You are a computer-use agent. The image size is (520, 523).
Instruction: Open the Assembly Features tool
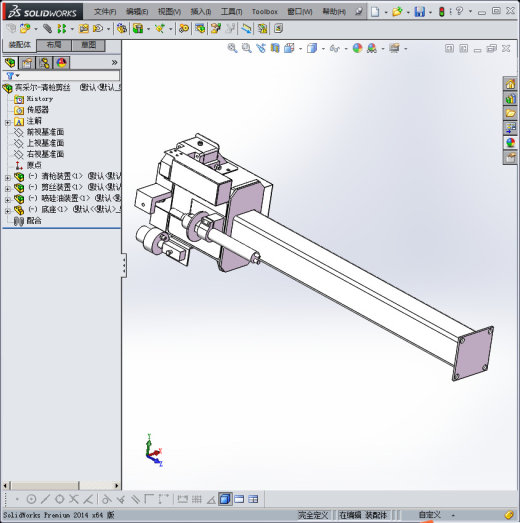pos(138,29)
